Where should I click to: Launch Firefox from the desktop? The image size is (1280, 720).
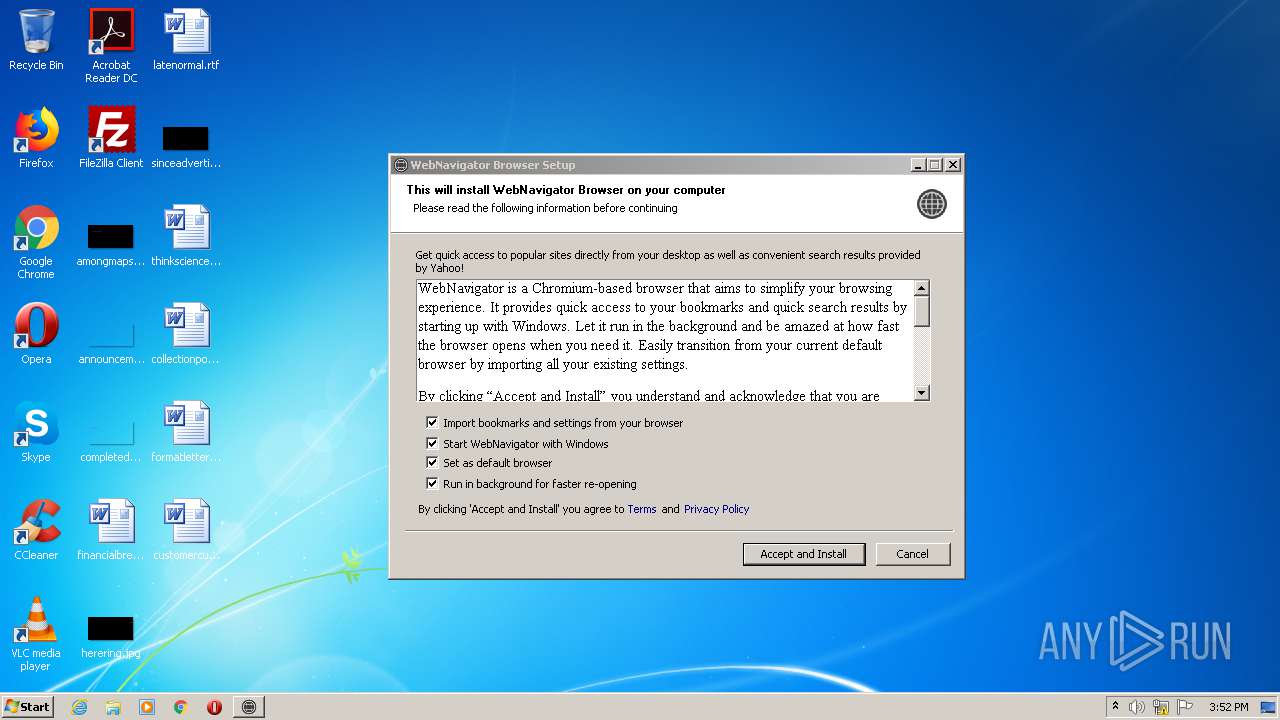tap(36, 138)
